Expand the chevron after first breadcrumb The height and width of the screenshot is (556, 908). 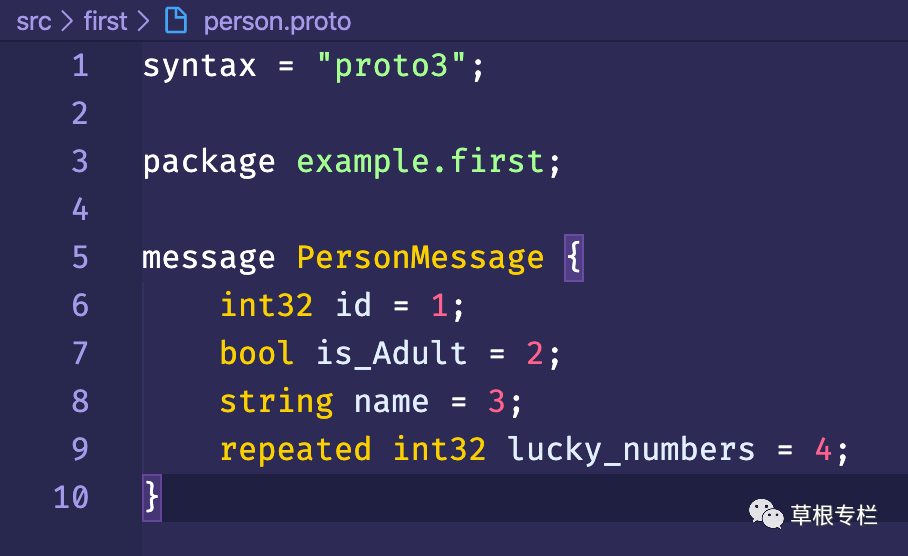click(x=143, y=22)
